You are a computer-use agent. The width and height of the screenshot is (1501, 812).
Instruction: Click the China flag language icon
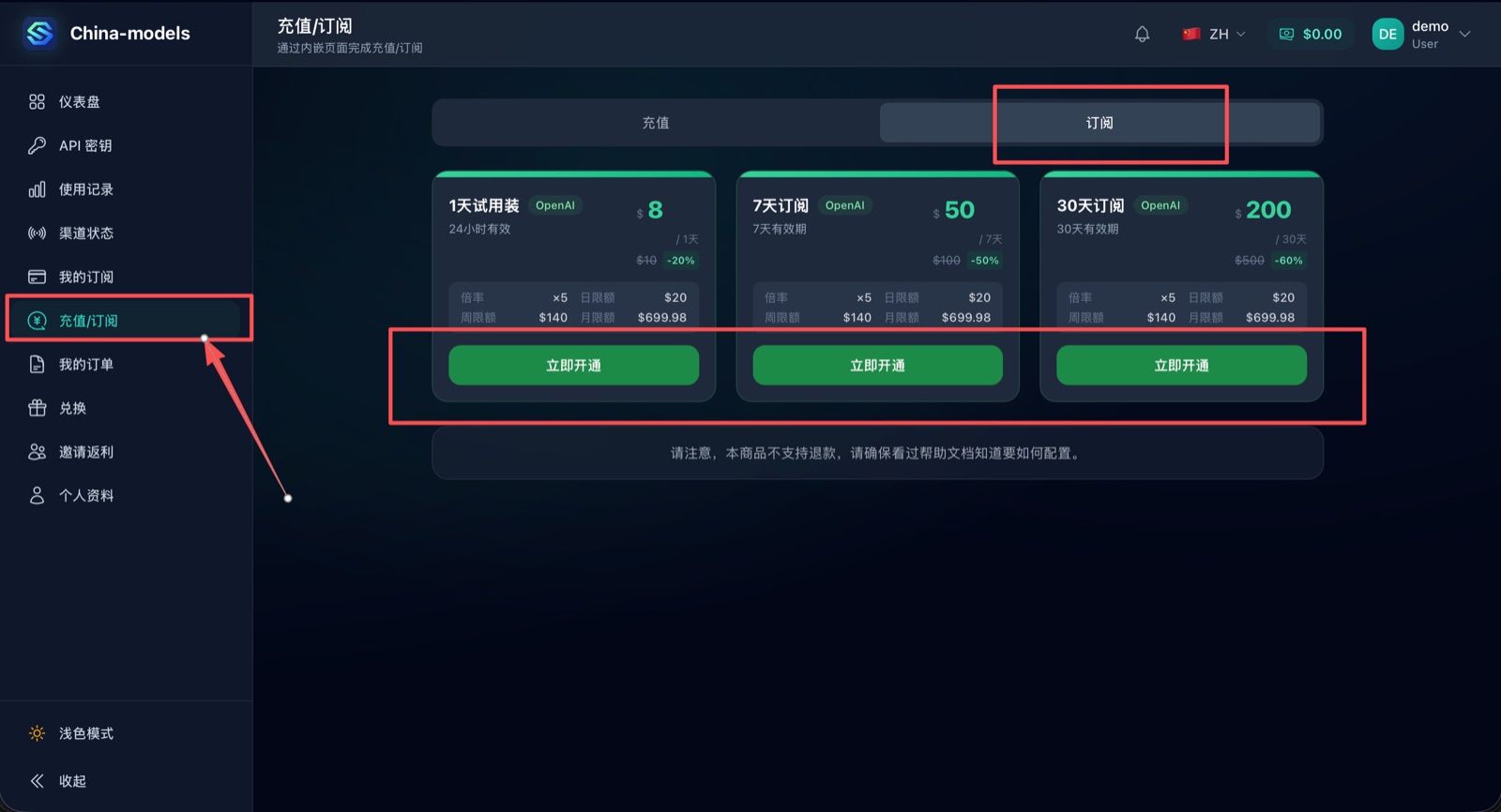1191,34
